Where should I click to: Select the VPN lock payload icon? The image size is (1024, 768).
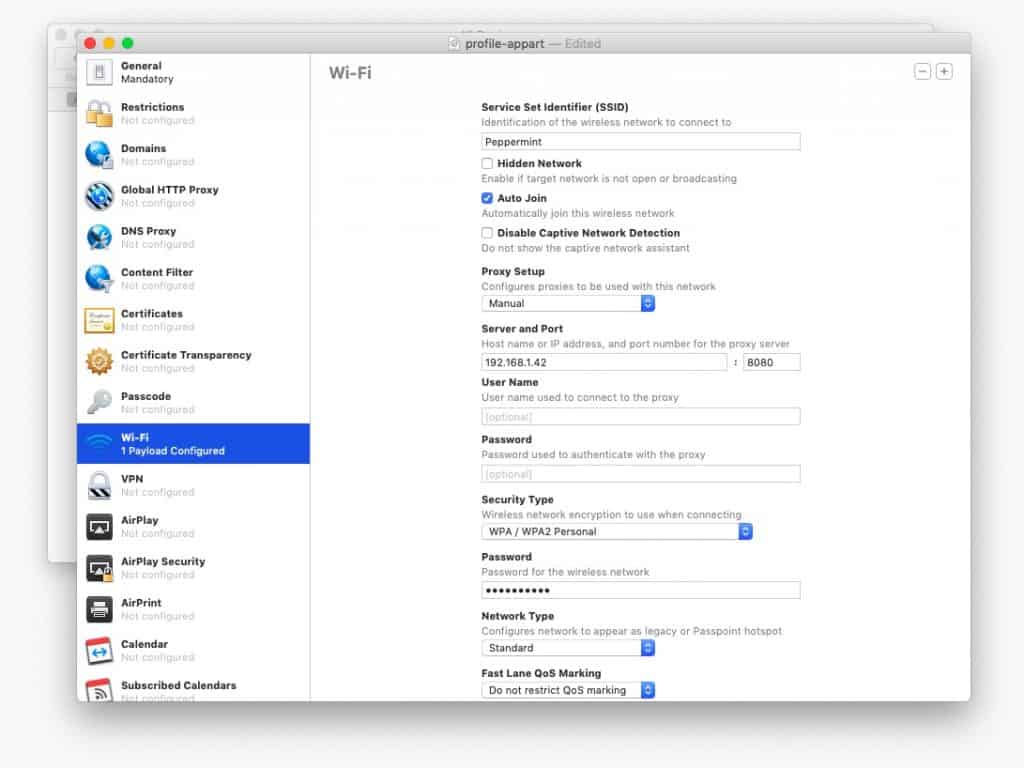pos(98,485)
